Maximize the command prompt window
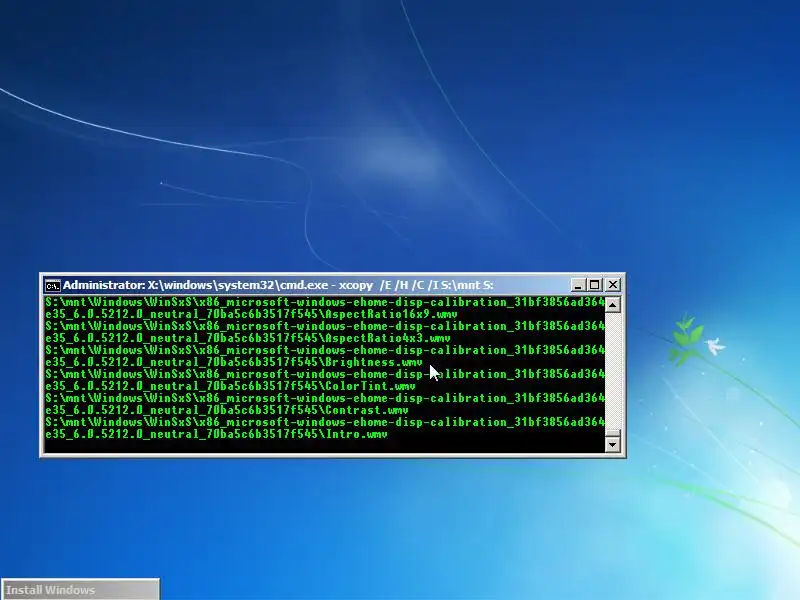The height and width of the screenshot is (600, 800). (x=594, y=285)
